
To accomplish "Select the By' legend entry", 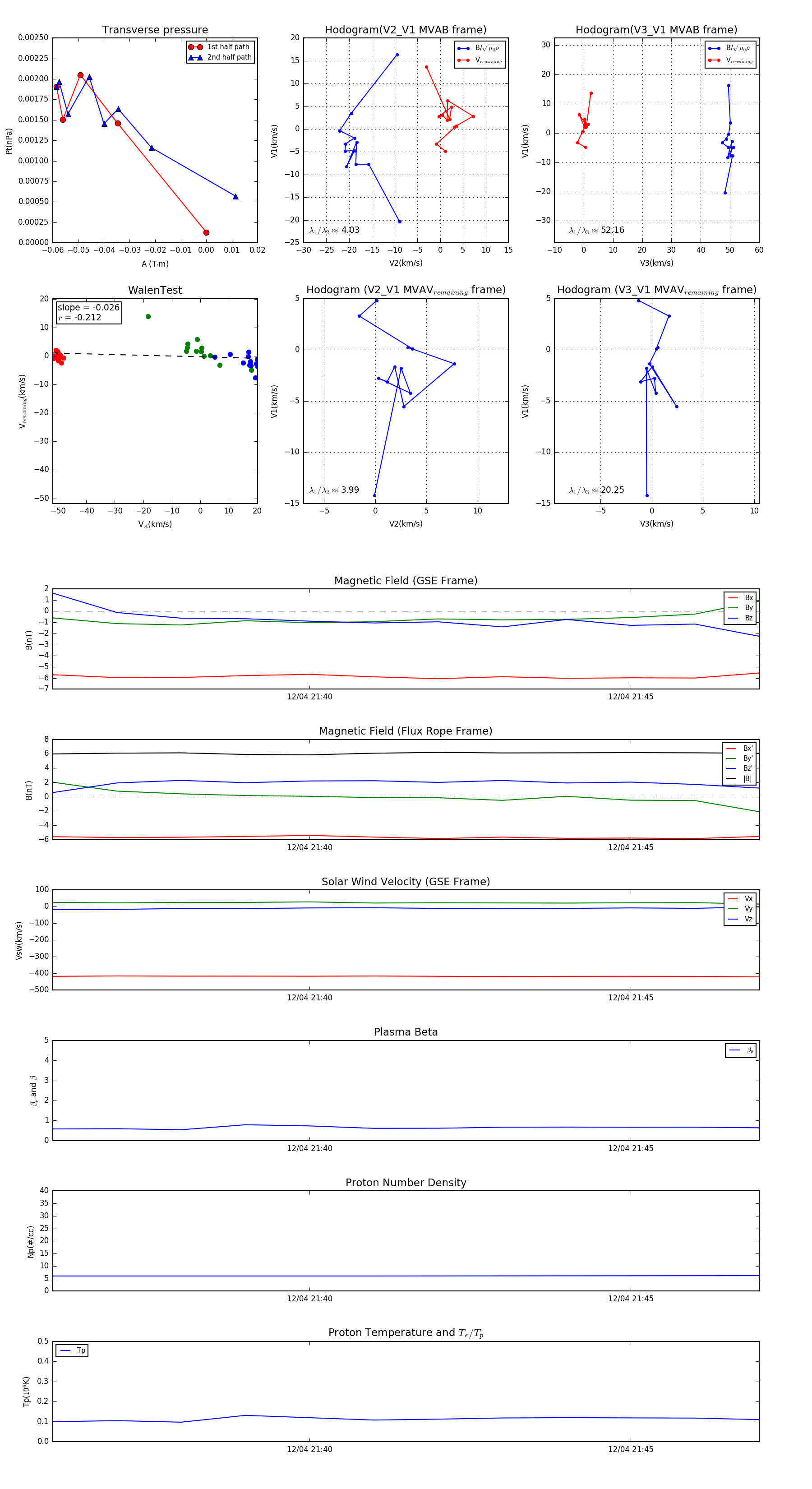I will coord(740,758).
